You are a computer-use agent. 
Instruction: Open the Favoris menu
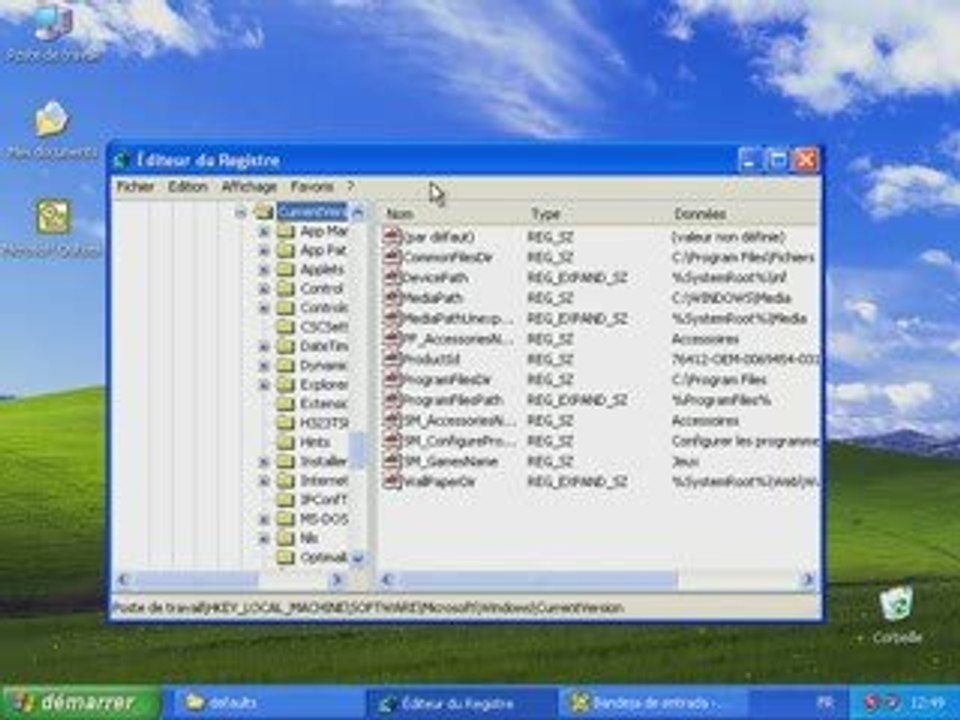pos(312,187)
